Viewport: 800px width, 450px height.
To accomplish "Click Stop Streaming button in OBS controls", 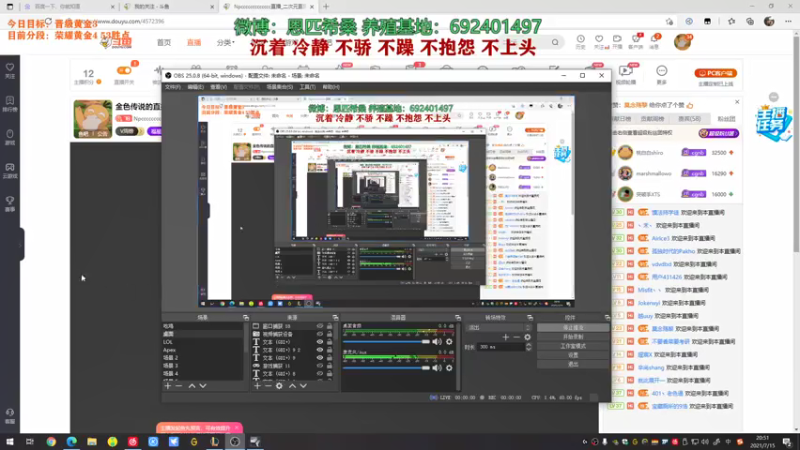I will coord(573,328).
